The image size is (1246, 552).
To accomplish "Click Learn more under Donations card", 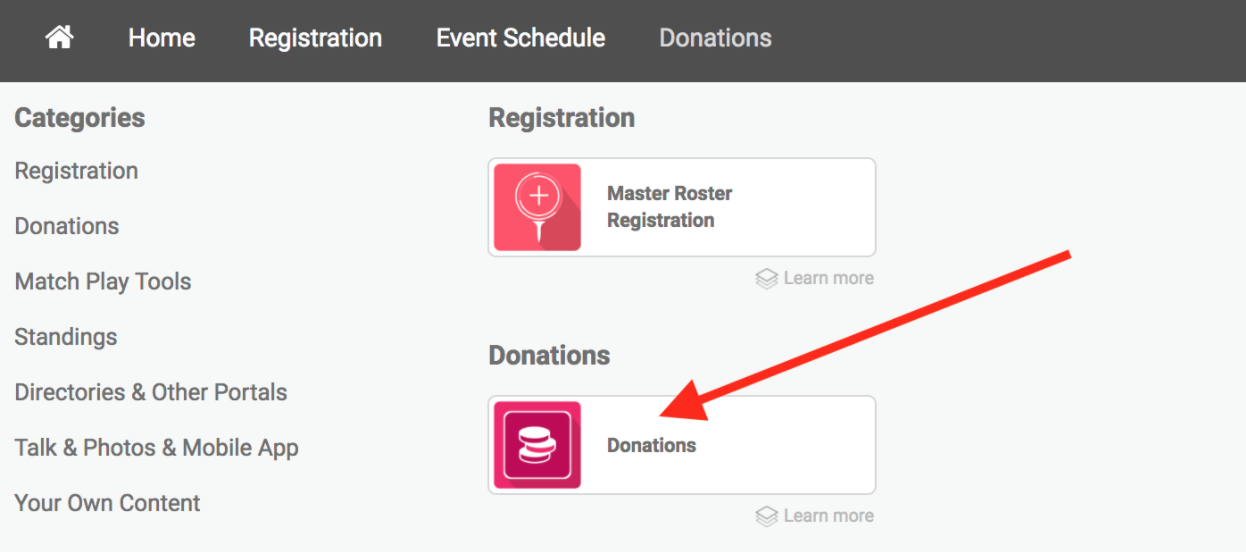I will [829, 517].
